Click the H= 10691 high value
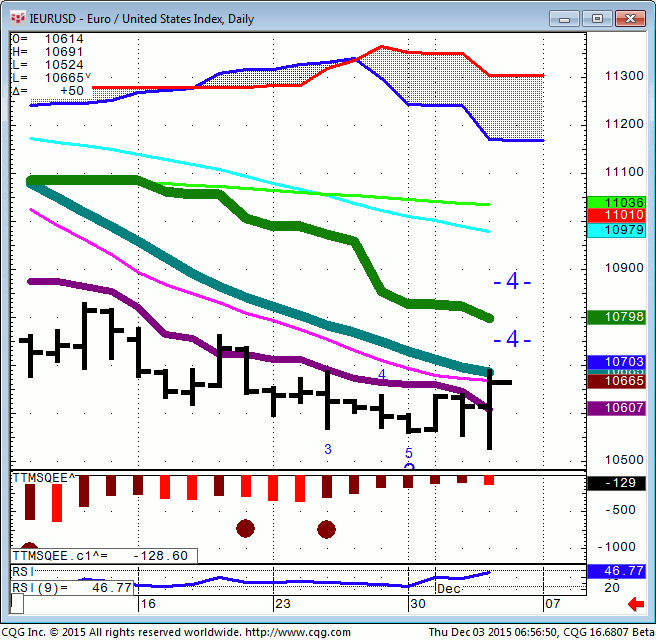The width and height of the screenshot is (656, 640). click(47, 52)
